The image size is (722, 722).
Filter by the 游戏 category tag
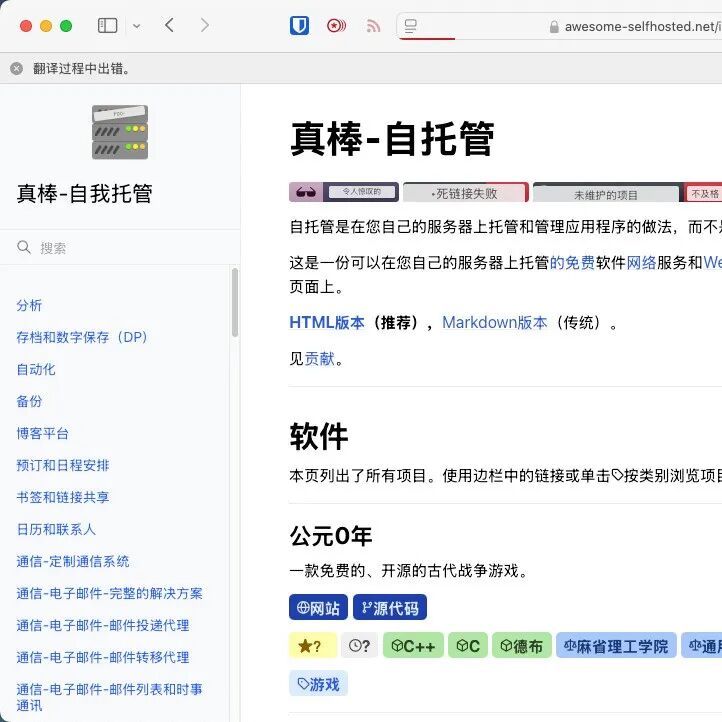coord(318,683)
